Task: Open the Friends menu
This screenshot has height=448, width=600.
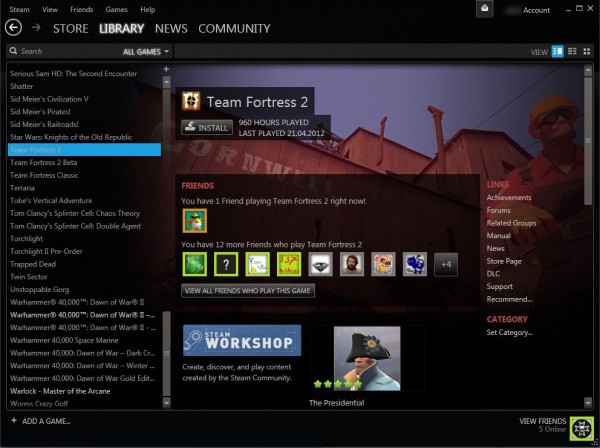Action: pyautogui.click(x=82, y=10)
